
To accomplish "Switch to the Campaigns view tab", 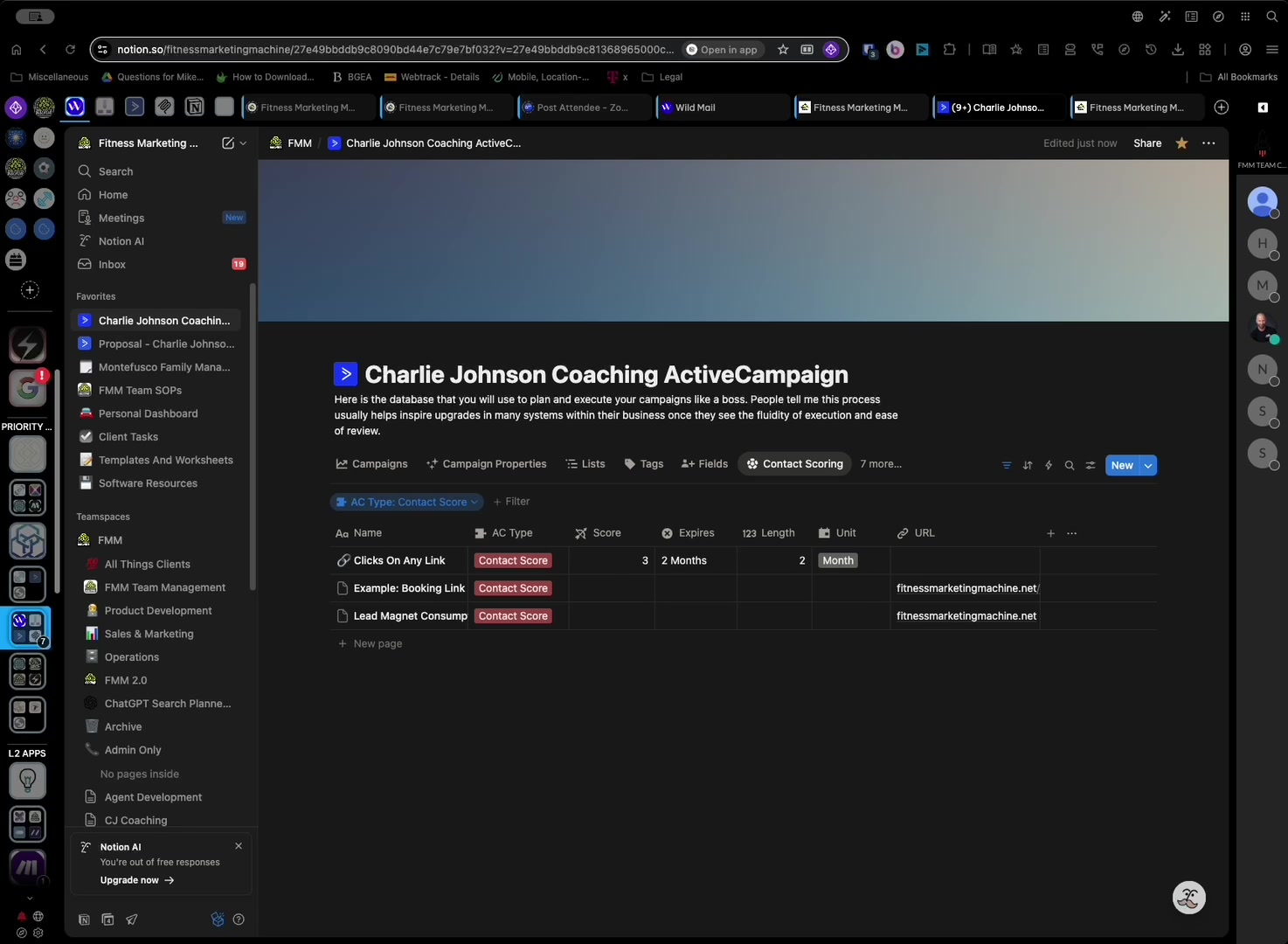I will click(371, 464).
